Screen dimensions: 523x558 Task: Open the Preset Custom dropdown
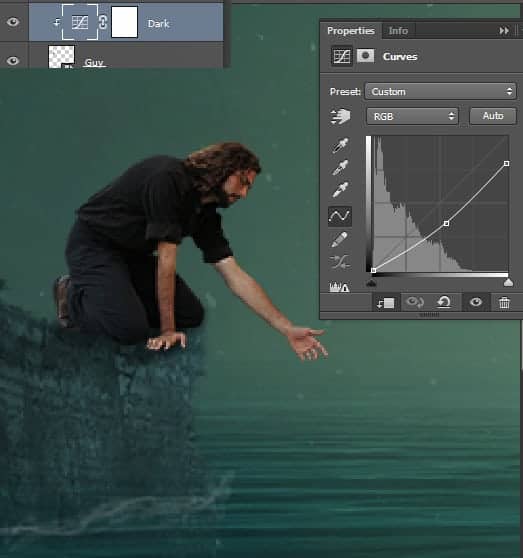[441, 91]
